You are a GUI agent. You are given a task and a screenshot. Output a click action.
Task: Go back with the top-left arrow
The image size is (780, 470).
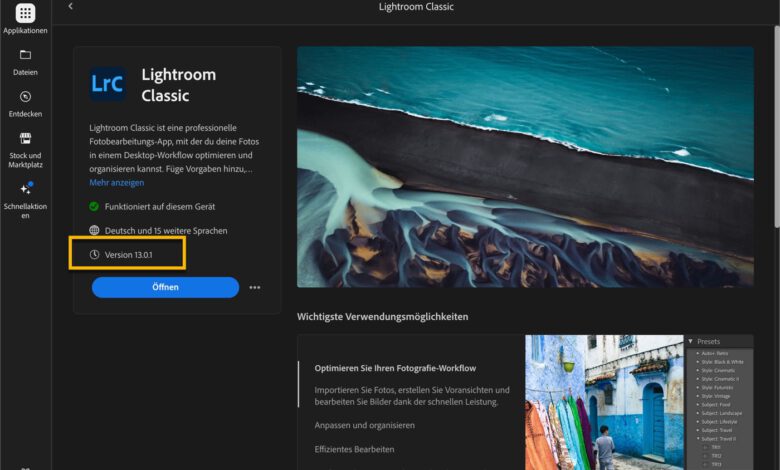click(71, 6)
